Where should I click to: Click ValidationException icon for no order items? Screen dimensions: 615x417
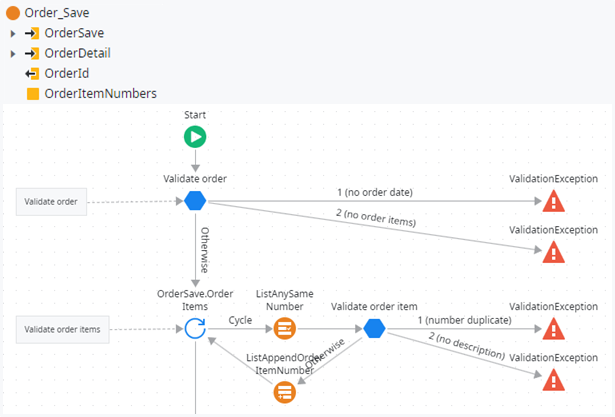[x=553, y=252]
